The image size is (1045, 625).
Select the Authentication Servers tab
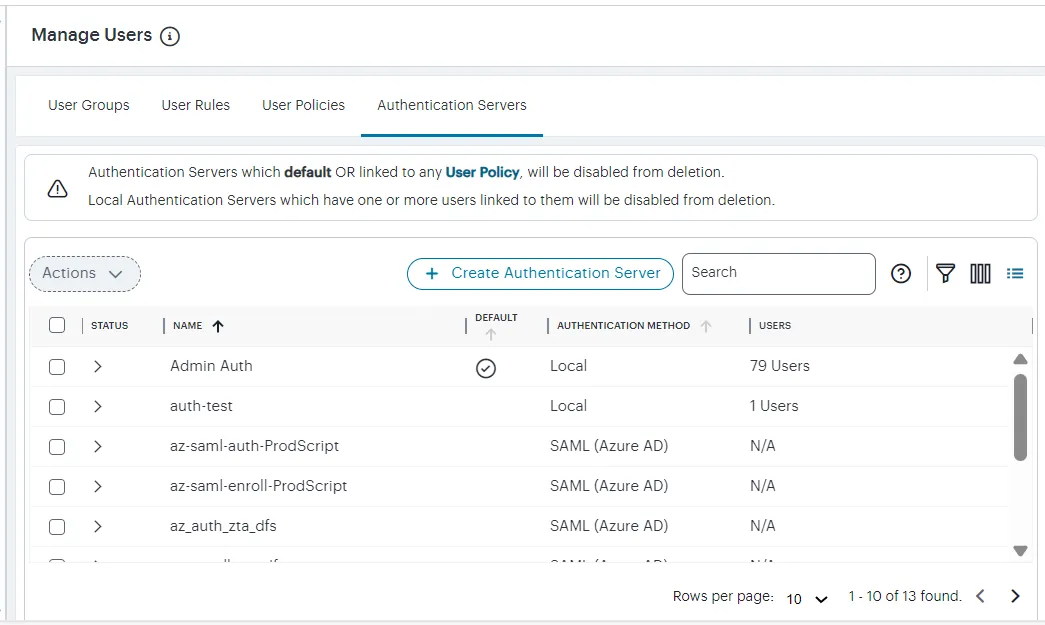[452, 105]
